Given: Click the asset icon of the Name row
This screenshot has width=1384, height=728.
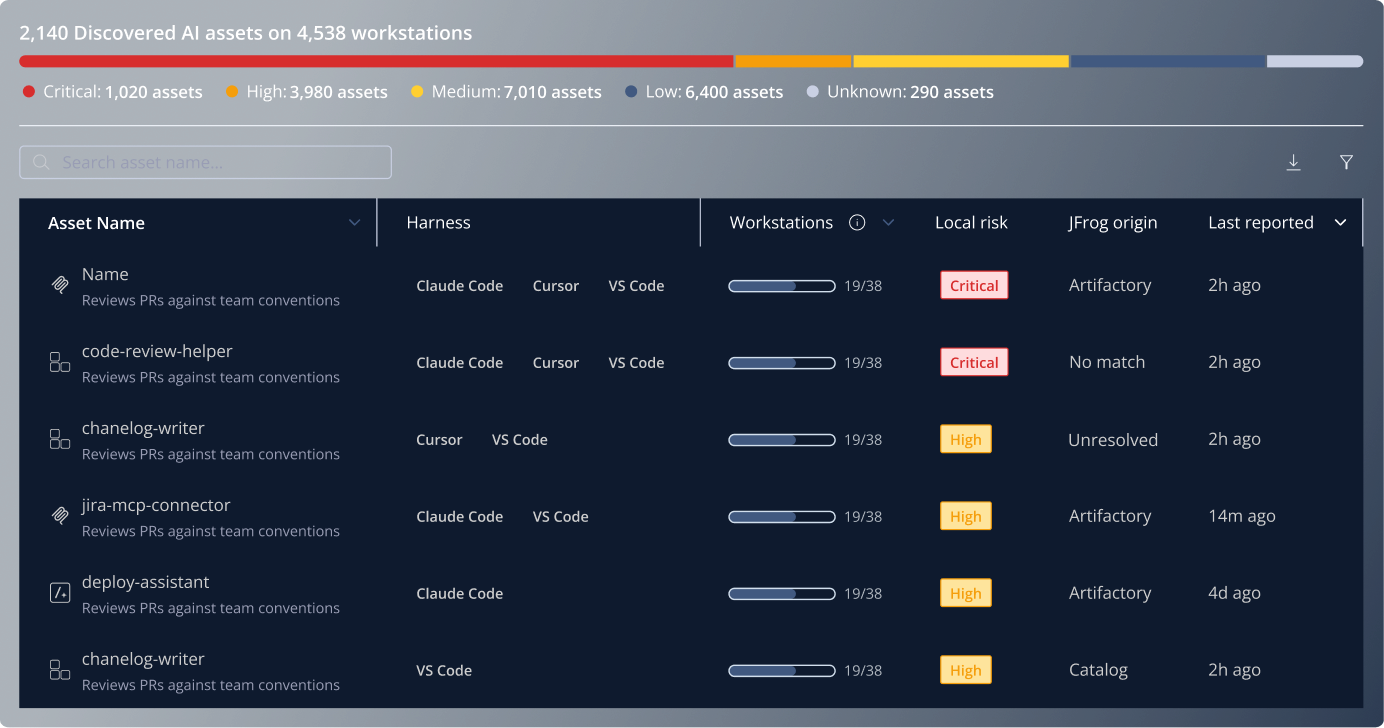Looking at the screenshot, I should point(60,285).
